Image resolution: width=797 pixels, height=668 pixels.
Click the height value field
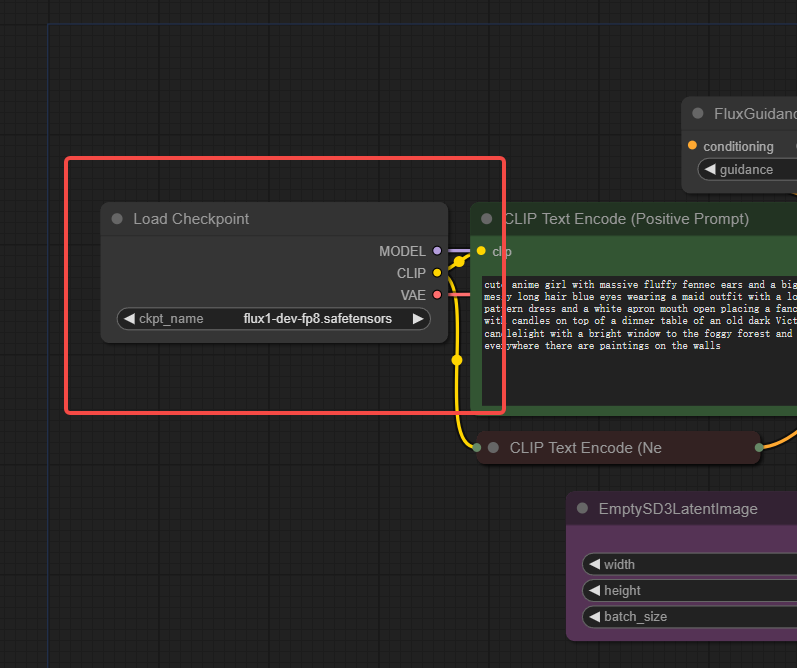click(690, 590)
